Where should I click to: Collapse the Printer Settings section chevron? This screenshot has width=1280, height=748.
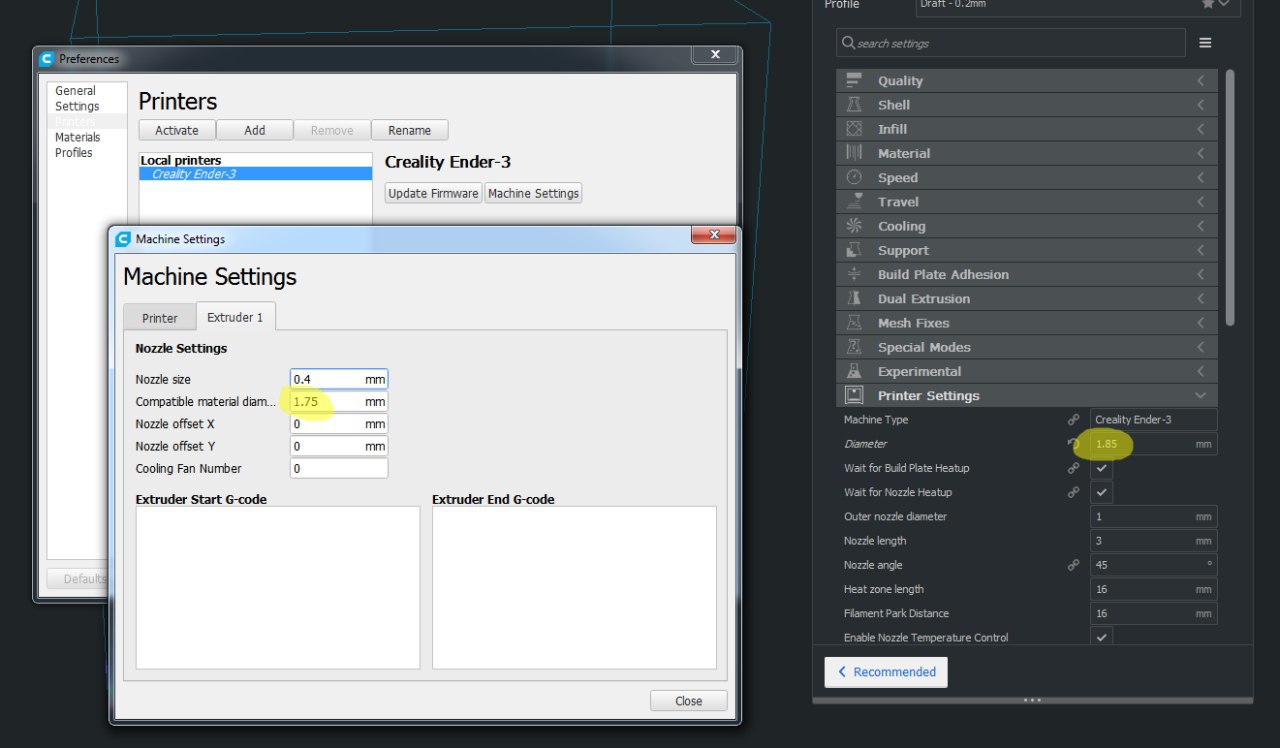[1201, 395]
